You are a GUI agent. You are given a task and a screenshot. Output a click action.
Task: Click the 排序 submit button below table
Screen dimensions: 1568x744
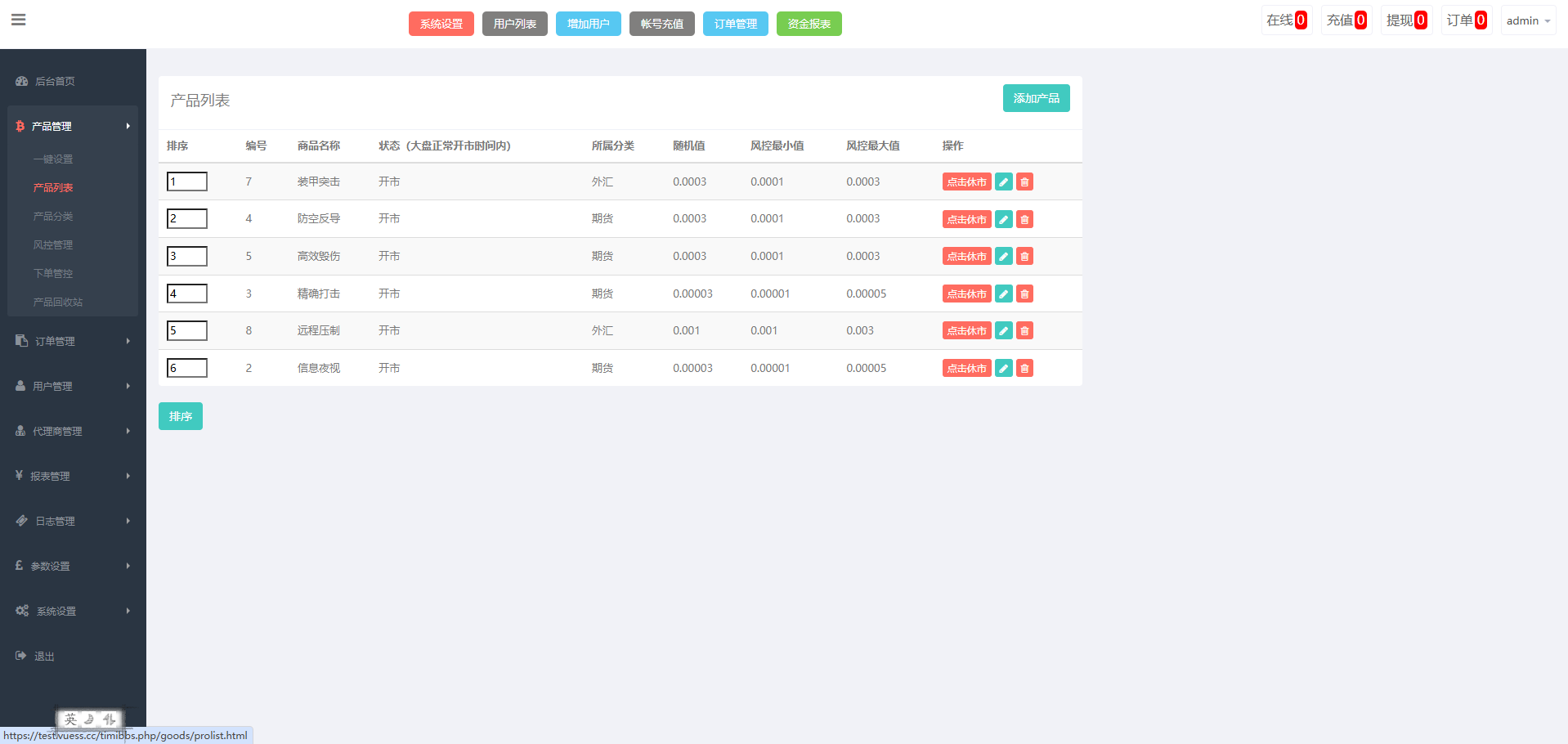click(x=180, y=416)
